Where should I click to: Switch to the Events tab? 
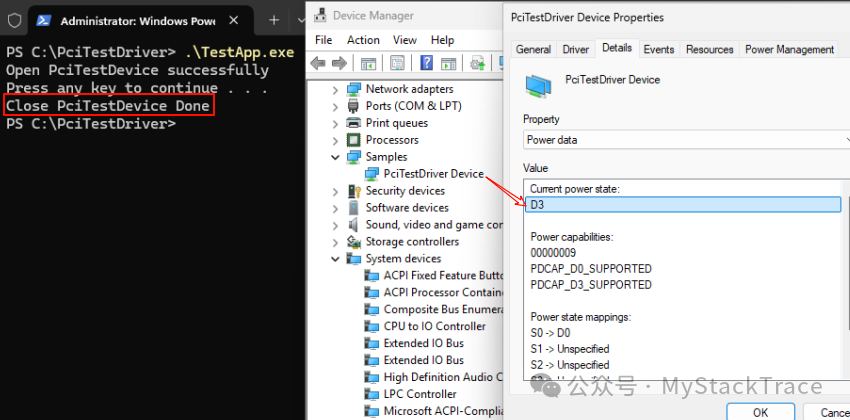[659, 49]
